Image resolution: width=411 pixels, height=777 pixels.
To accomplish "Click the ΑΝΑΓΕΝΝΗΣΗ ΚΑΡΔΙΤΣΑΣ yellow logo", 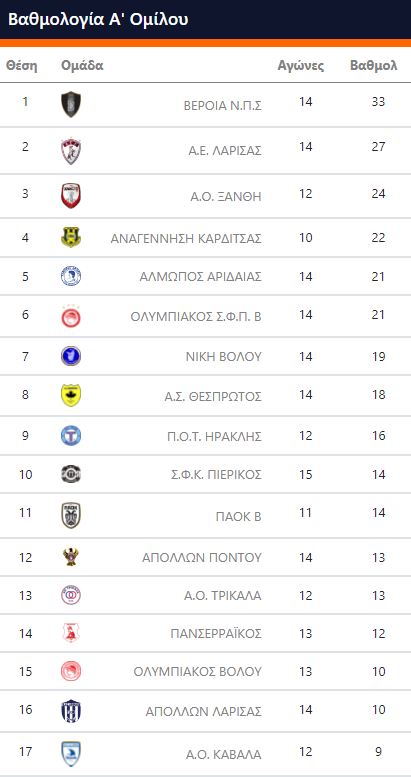I will pos(71,237).
